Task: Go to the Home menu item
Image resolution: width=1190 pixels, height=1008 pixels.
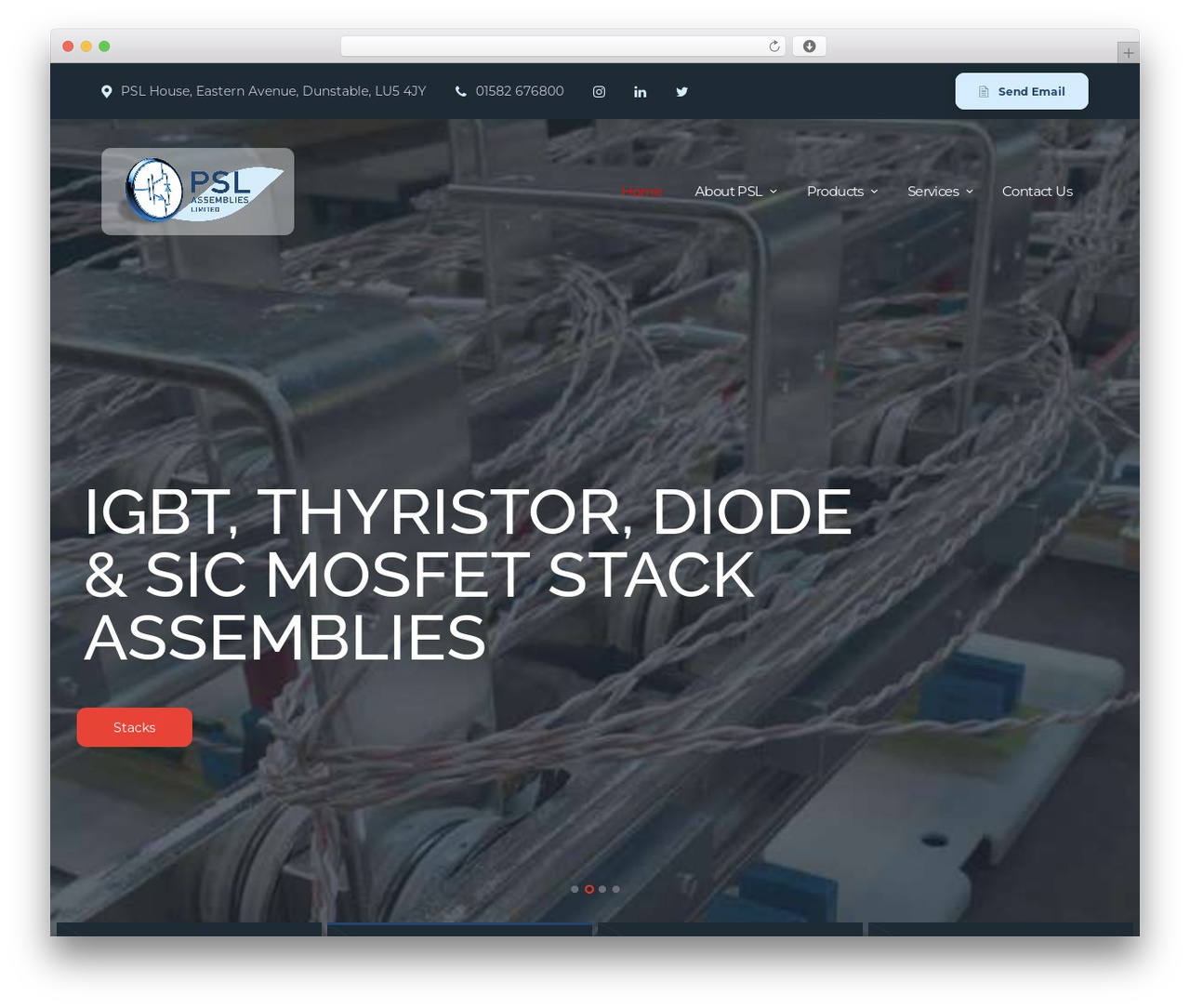Action: 641,191
